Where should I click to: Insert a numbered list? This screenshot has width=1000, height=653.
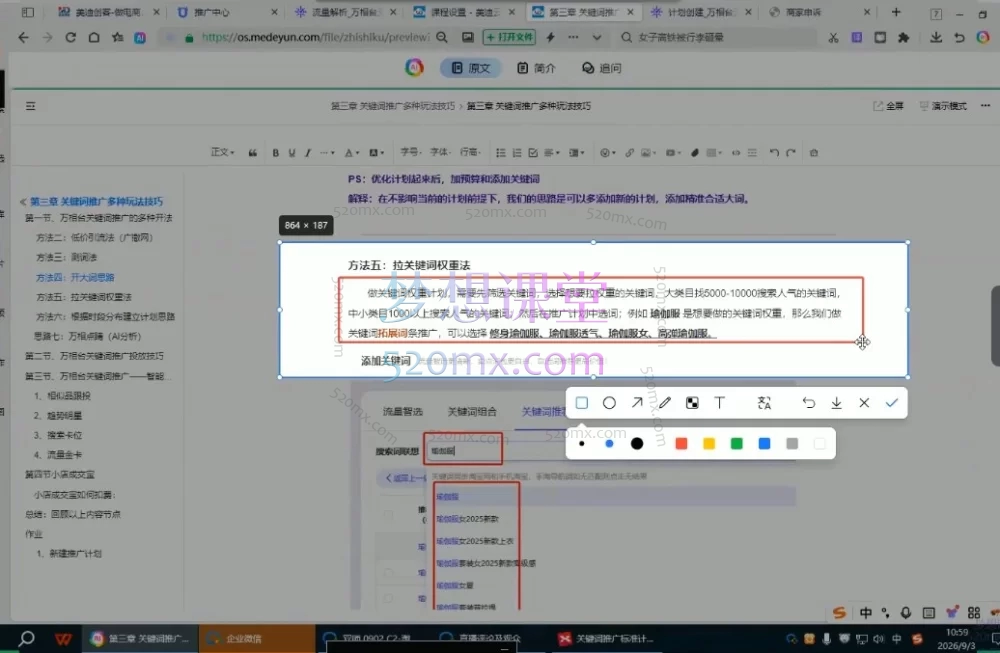point(517,153)
